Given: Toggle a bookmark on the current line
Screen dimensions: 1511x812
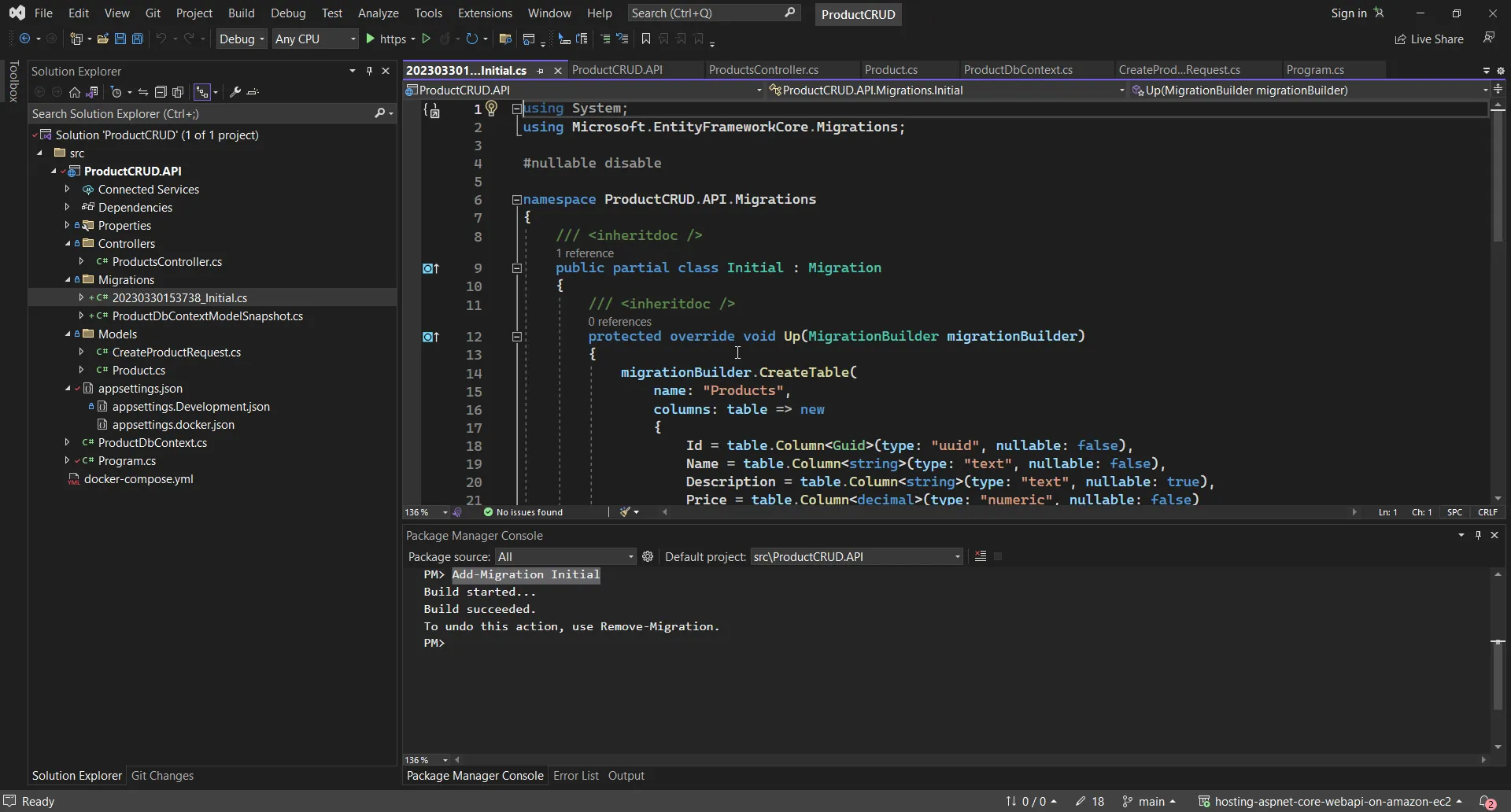Looking at the screenshot, I should [x=645, y=39].
